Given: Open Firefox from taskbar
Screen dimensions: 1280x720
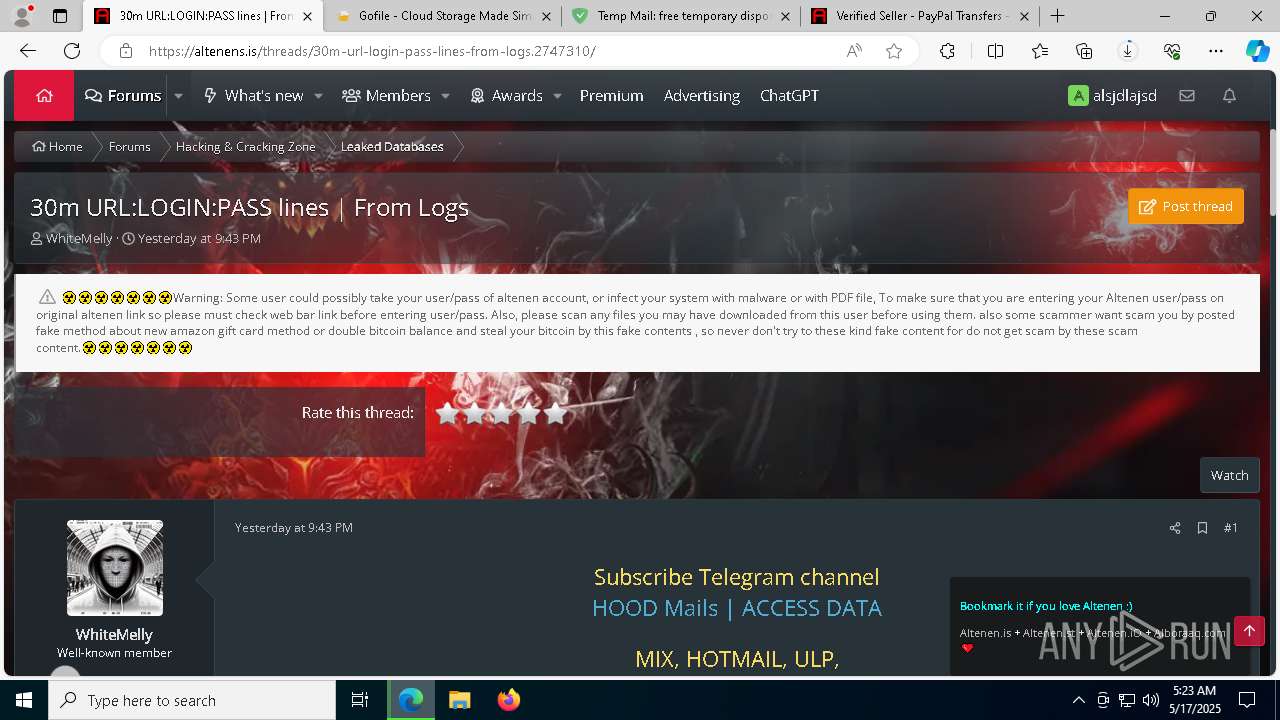Looking at the screenshot, I should click(x=509, y=700).
